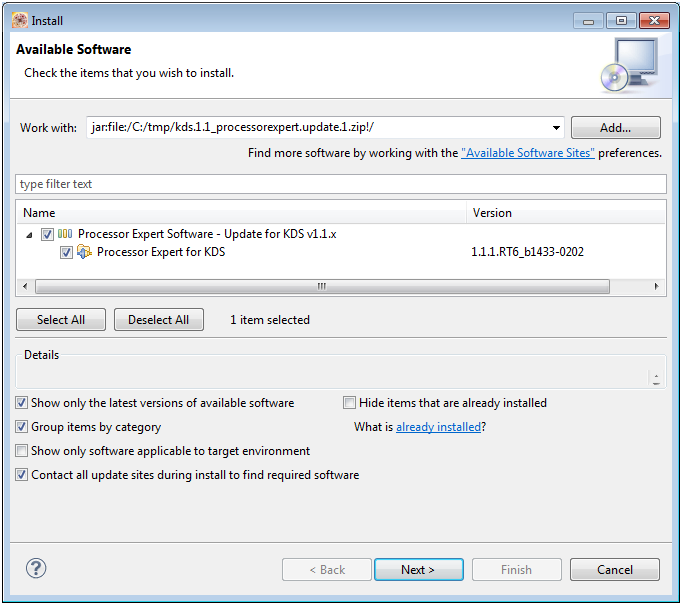Click the Next > button
This screenshot has height=605, width=682.
418,570
